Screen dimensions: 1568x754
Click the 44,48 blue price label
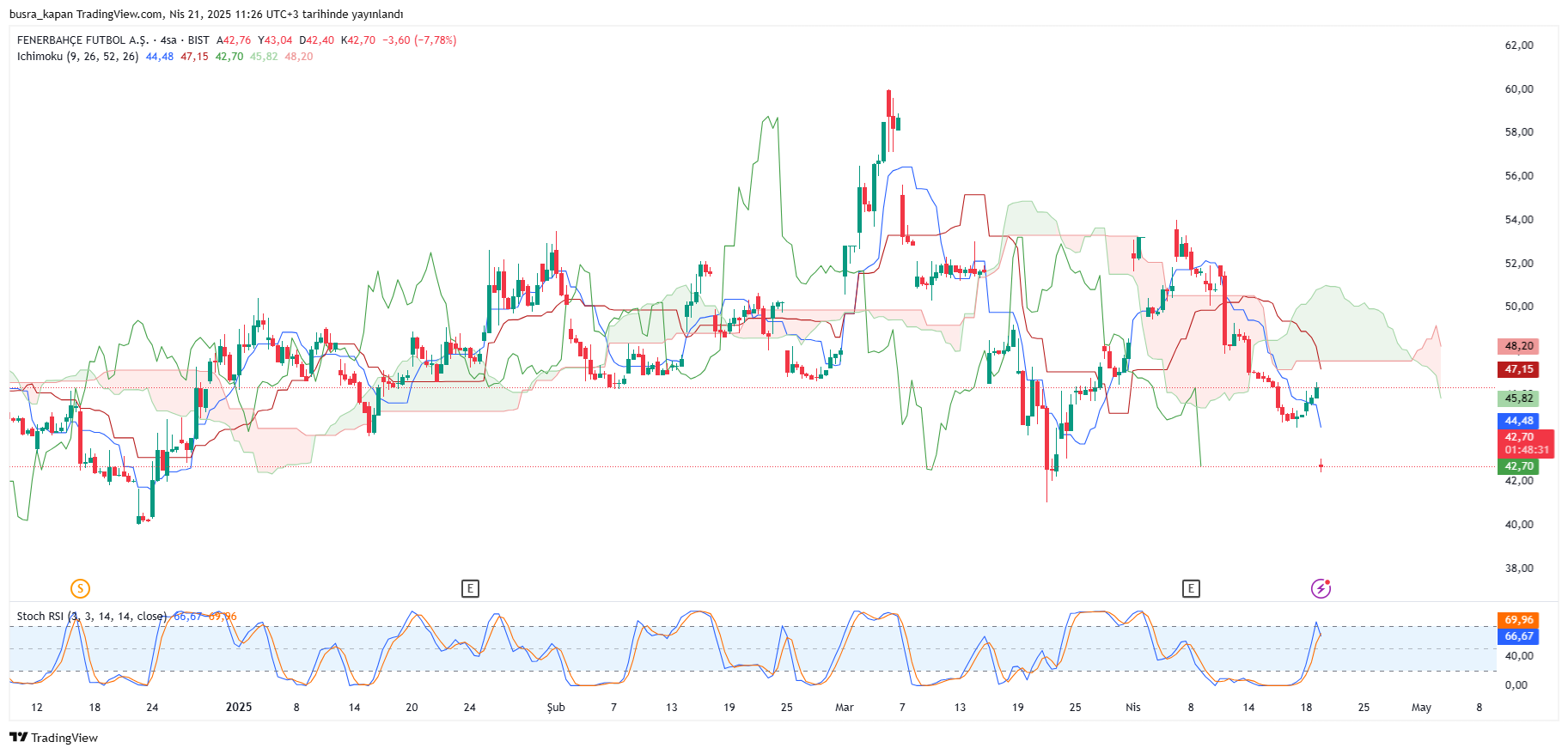[x=1518, y=421]
